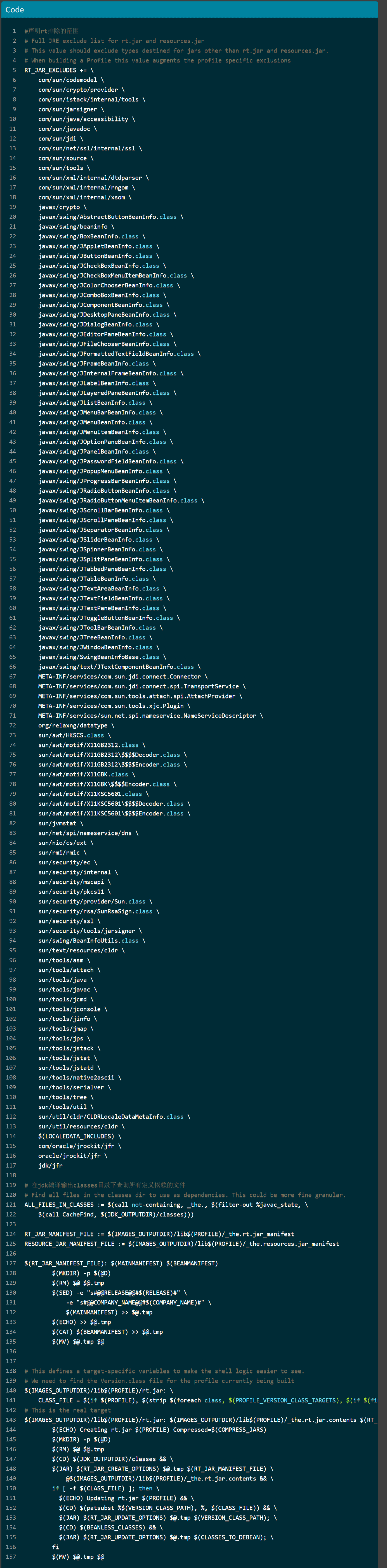Select "sun/security/provider/Sun.class" line
The image size is (387, 1568).
click(95, 902)
